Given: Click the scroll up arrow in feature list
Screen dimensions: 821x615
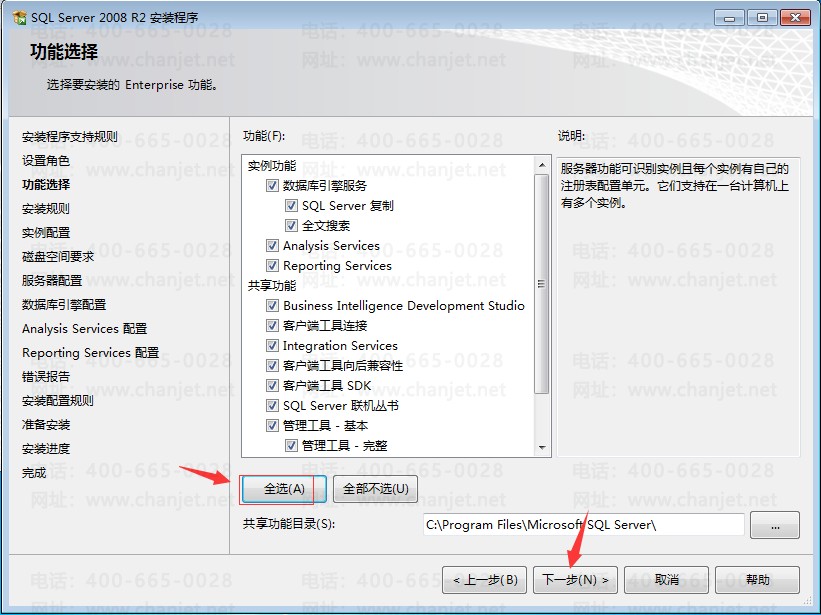Looking at the screenshot, I should (x=542, y=165).
